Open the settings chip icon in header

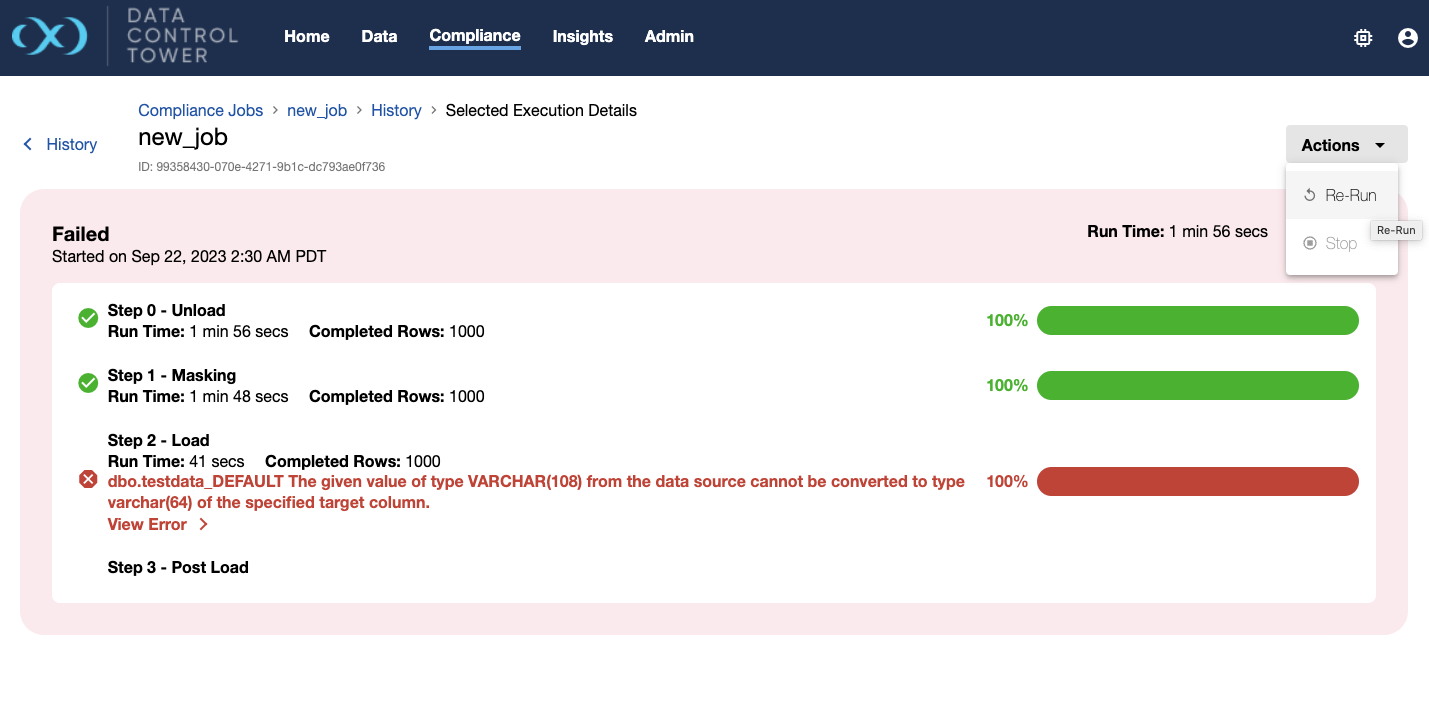1362,38
